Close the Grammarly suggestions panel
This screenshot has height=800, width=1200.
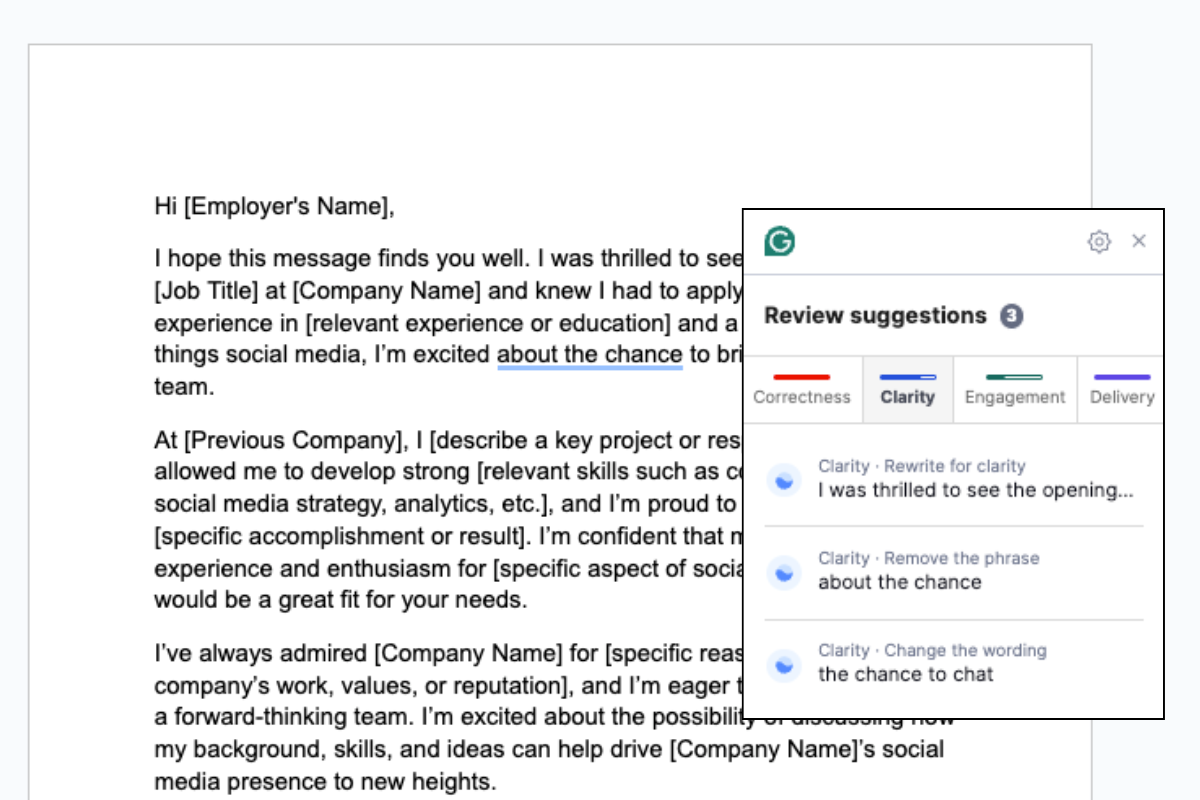coord(1139,241)
